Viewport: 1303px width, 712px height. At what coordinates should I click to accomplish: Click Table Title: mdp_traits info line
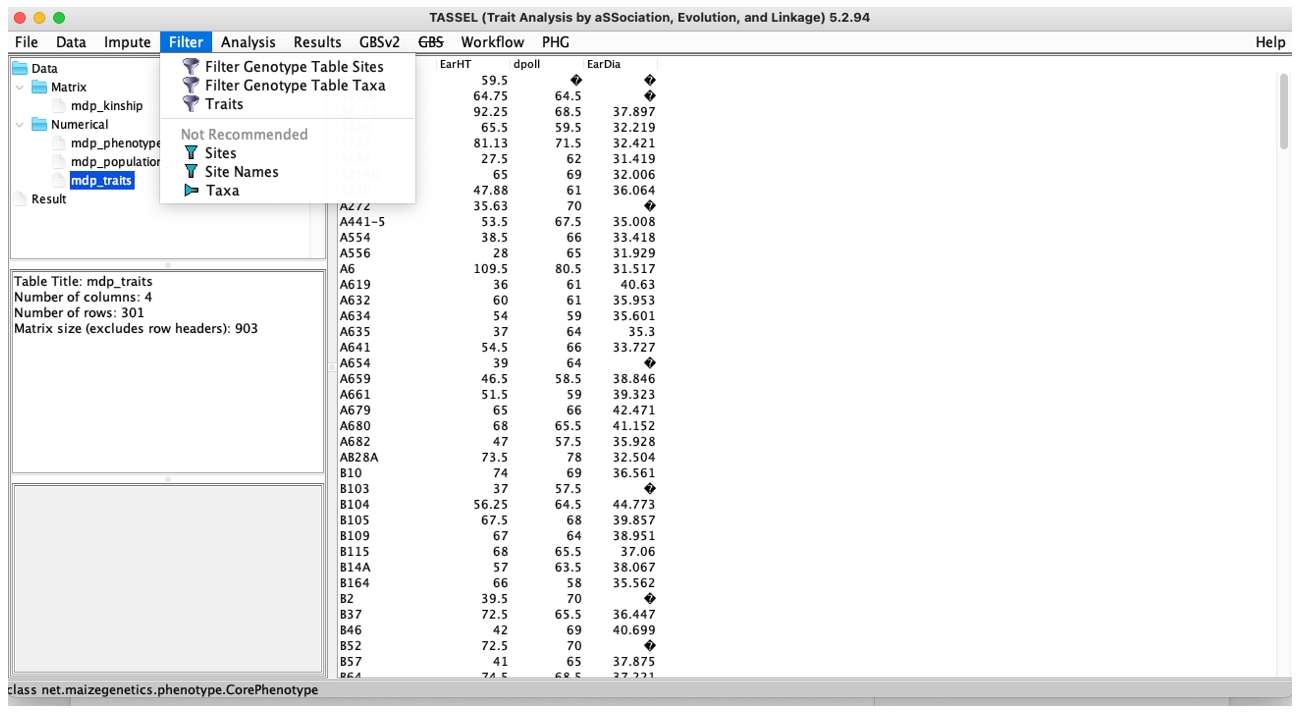(83, 282)
